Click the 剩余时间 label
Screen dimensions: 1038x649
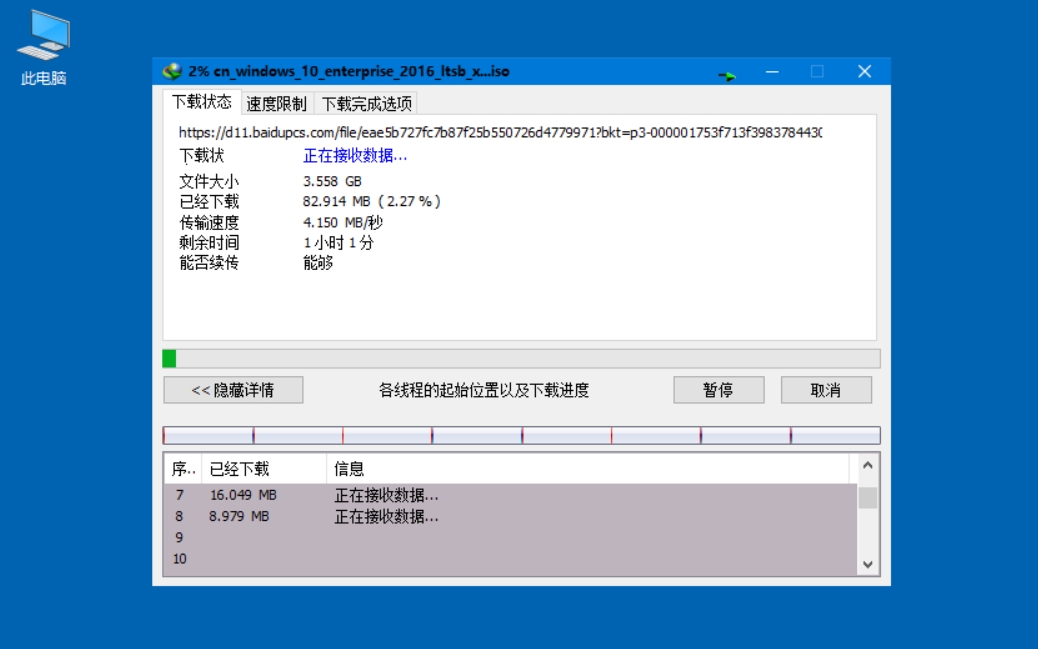tap(209, 243)
